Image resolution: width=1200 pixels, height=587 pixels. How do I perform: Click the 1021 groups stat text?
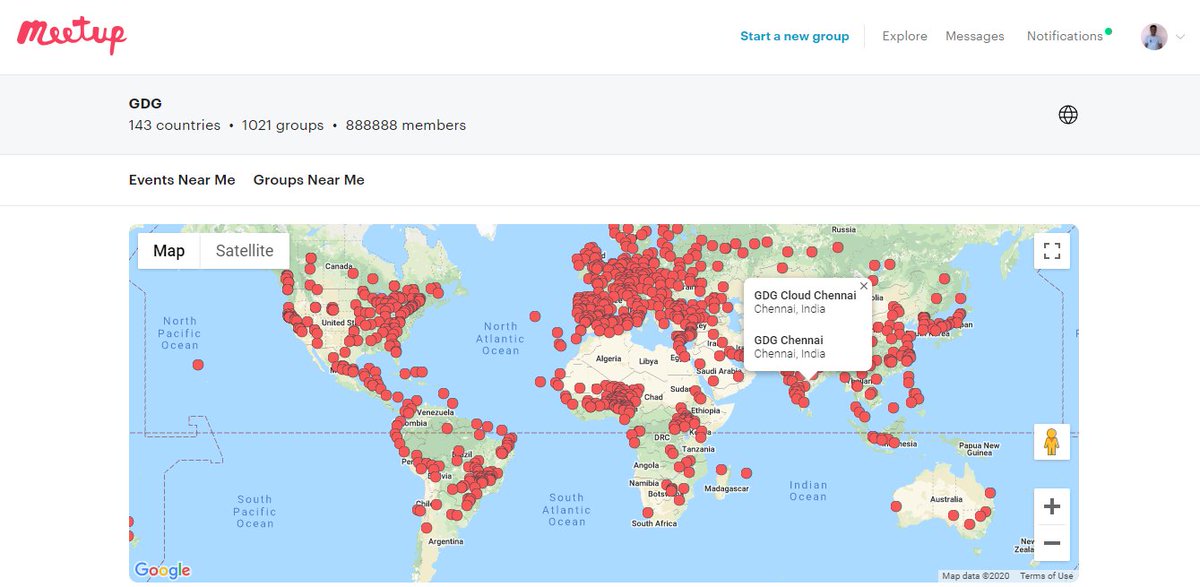pos(283,125)
